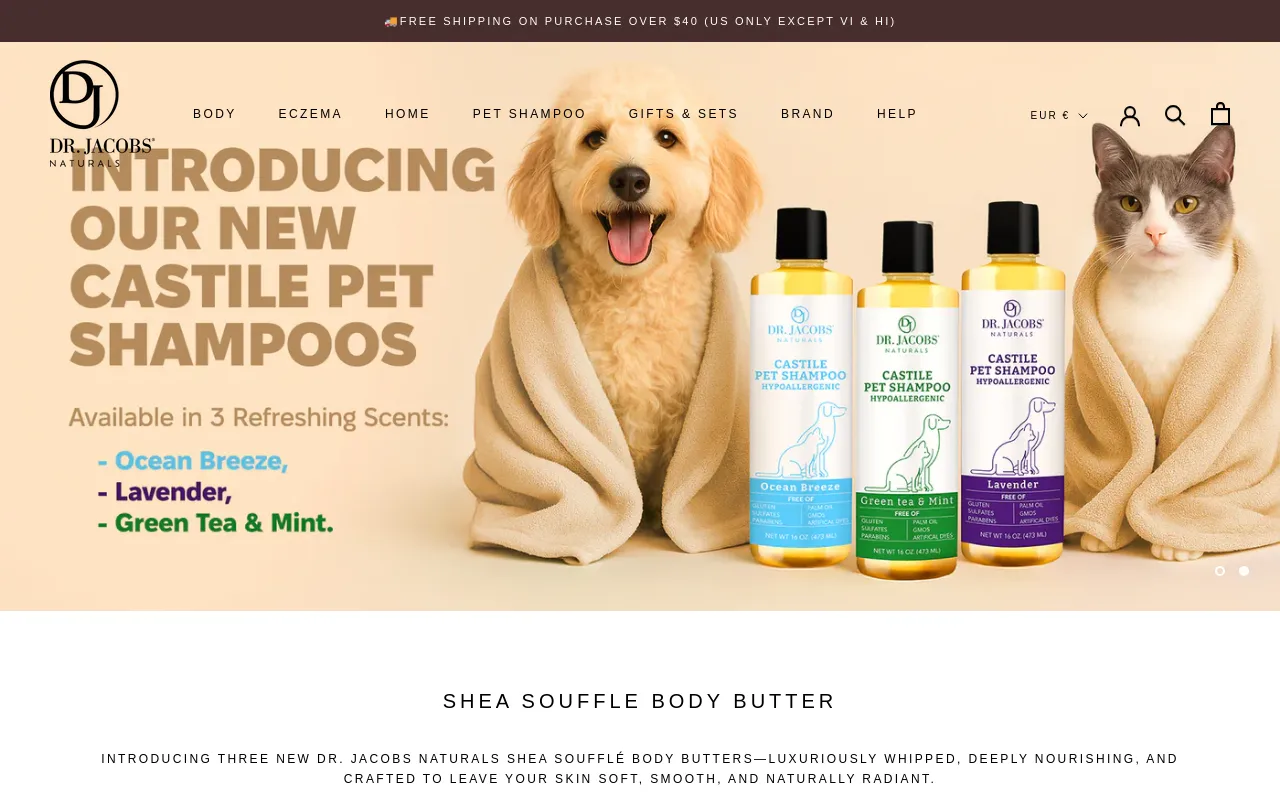Click the Shea Souffle Body Butter heading
The width and height of the screenshot is (1280, 800).
click(640, 701)
